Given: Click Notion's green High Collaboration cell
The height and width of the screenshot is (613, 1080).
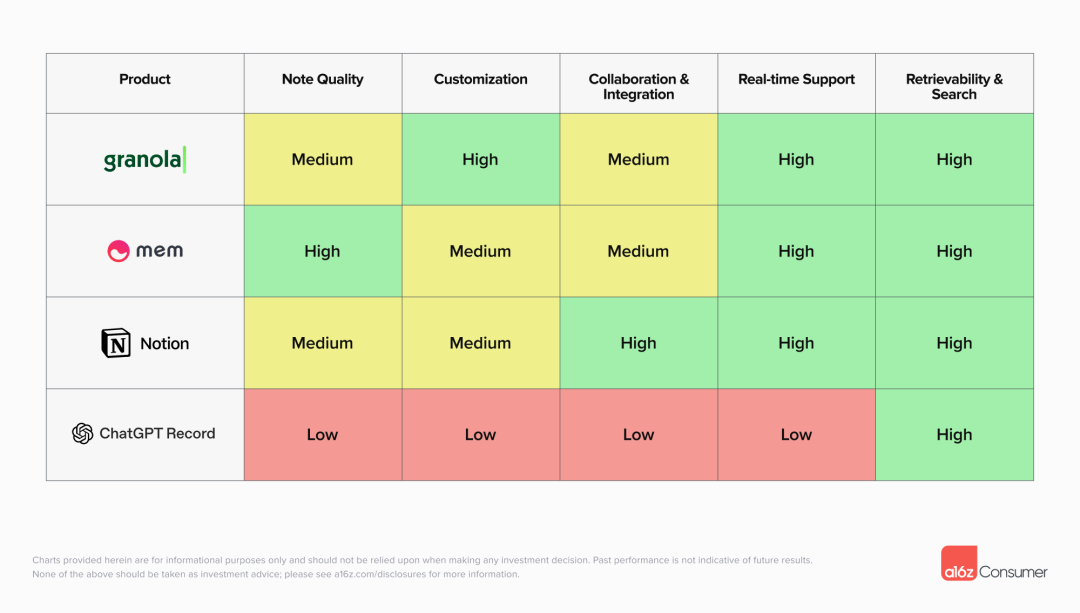Looking at the screenshot, I should 638,344.
